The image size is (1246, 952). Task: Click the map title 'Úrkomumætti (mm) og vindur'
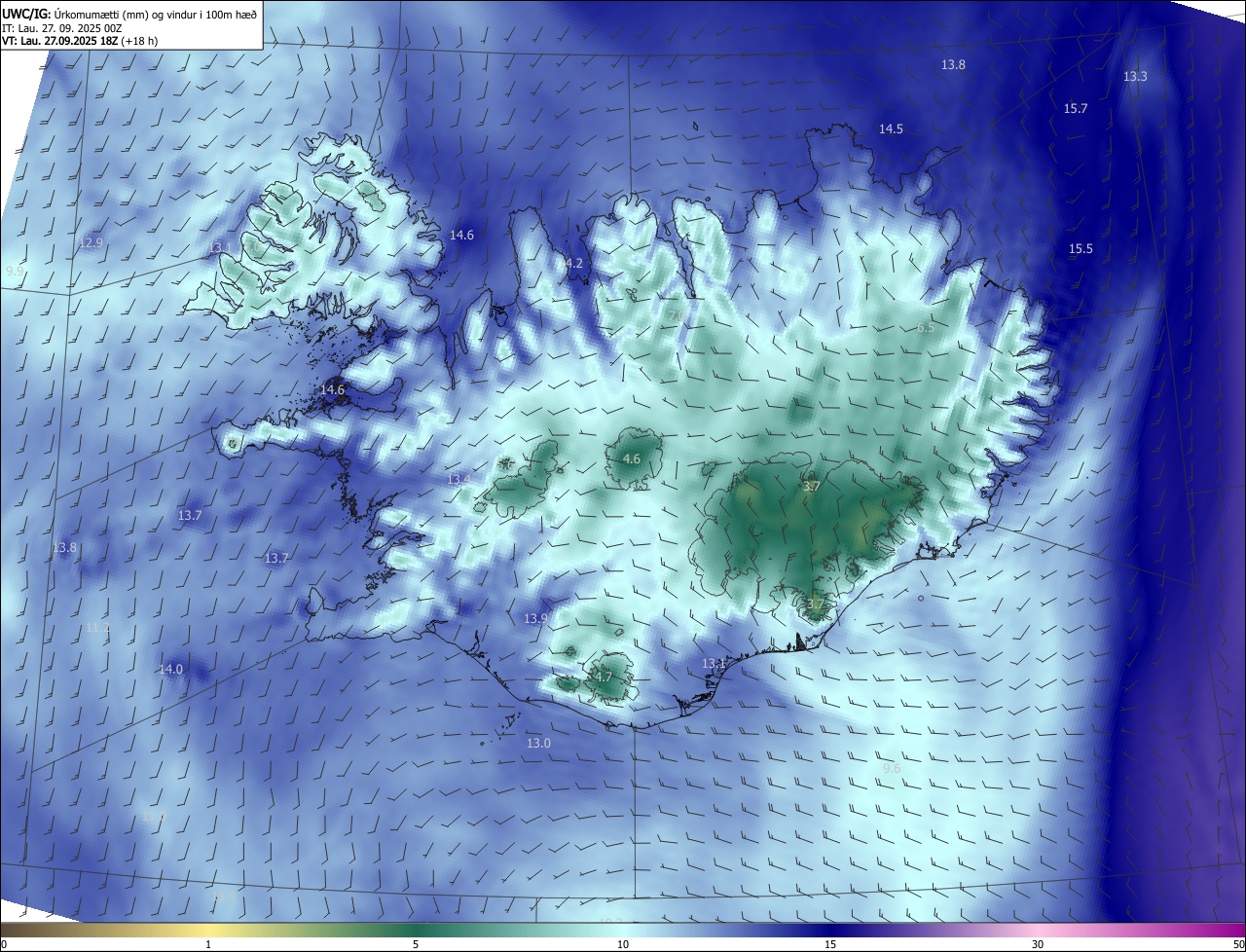point(128,14)
